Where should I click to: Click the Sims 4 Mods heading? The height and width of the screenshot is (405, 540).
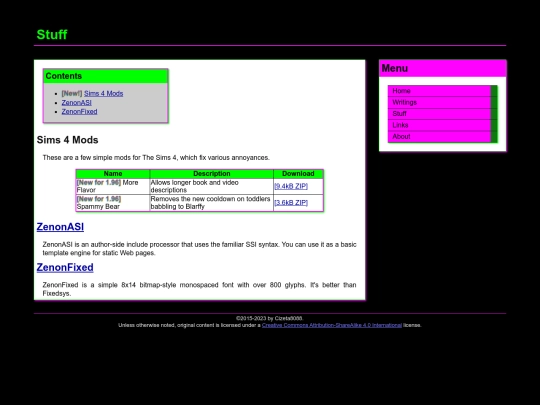(68, 140)
